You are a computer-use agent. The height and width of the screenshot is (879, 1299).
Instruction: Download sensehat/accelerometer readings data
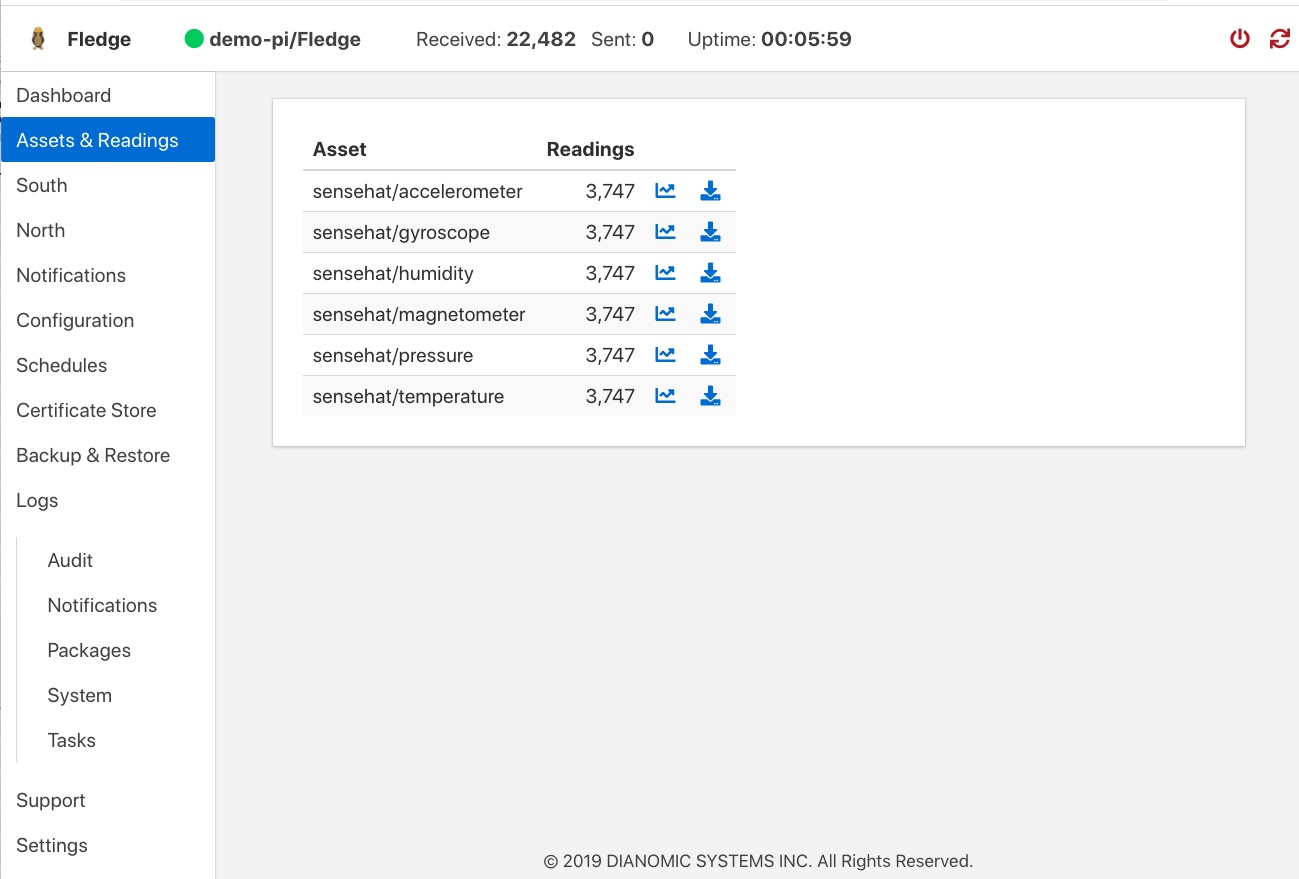pyautogui.click(x=710, y=191)
